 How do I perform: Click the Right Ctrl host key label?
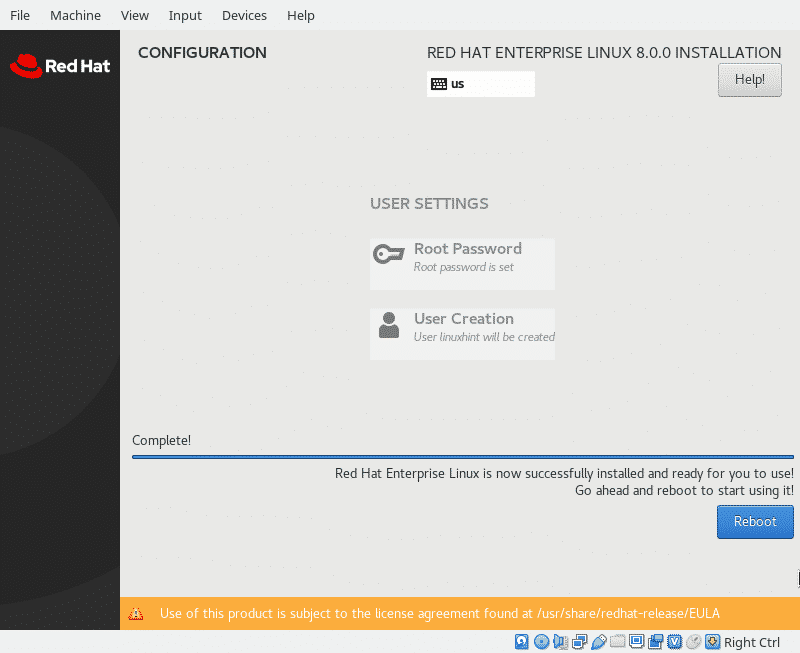[x=752, y=642]
